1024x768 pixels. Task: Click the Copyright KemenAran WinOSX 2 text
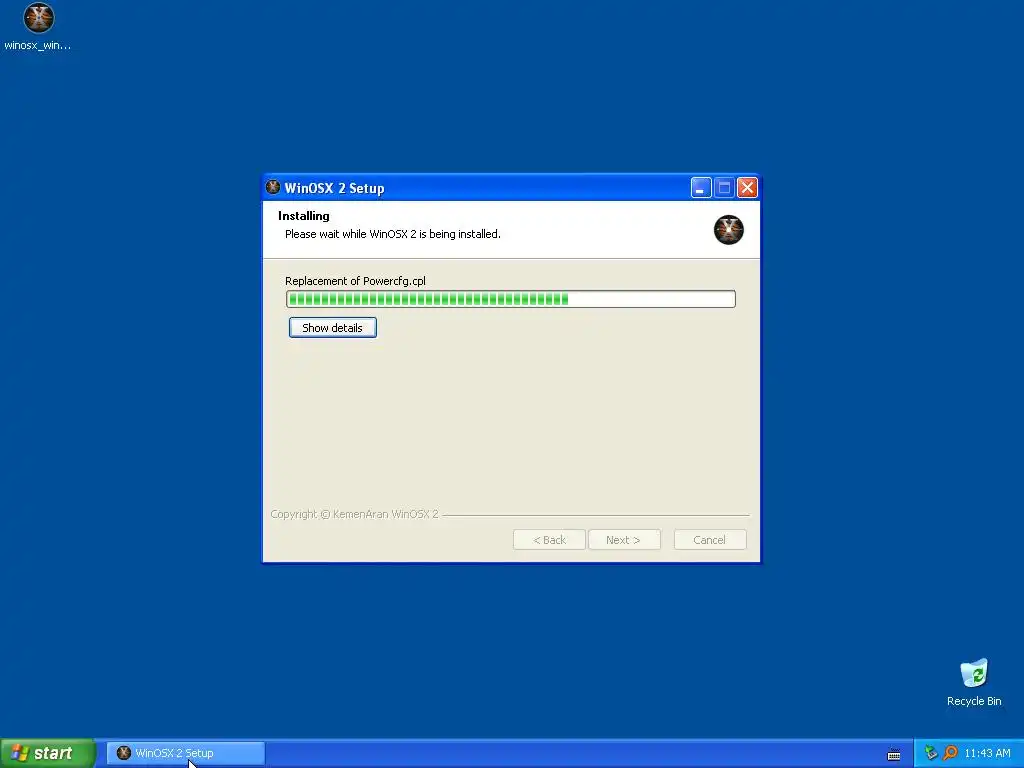click(x=355, y=514)
